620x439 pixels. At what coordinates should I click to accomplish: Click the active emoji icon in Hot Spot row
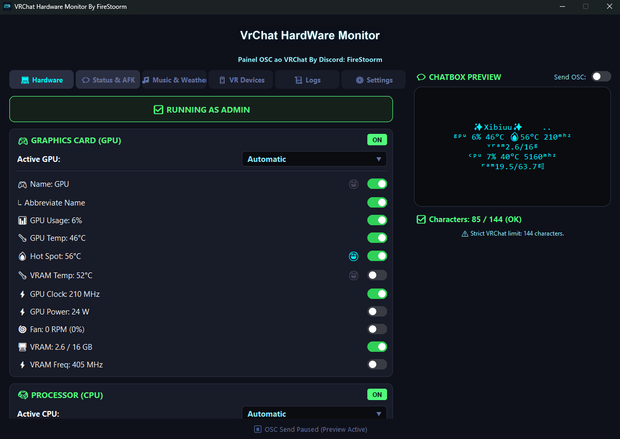point(353,256)
